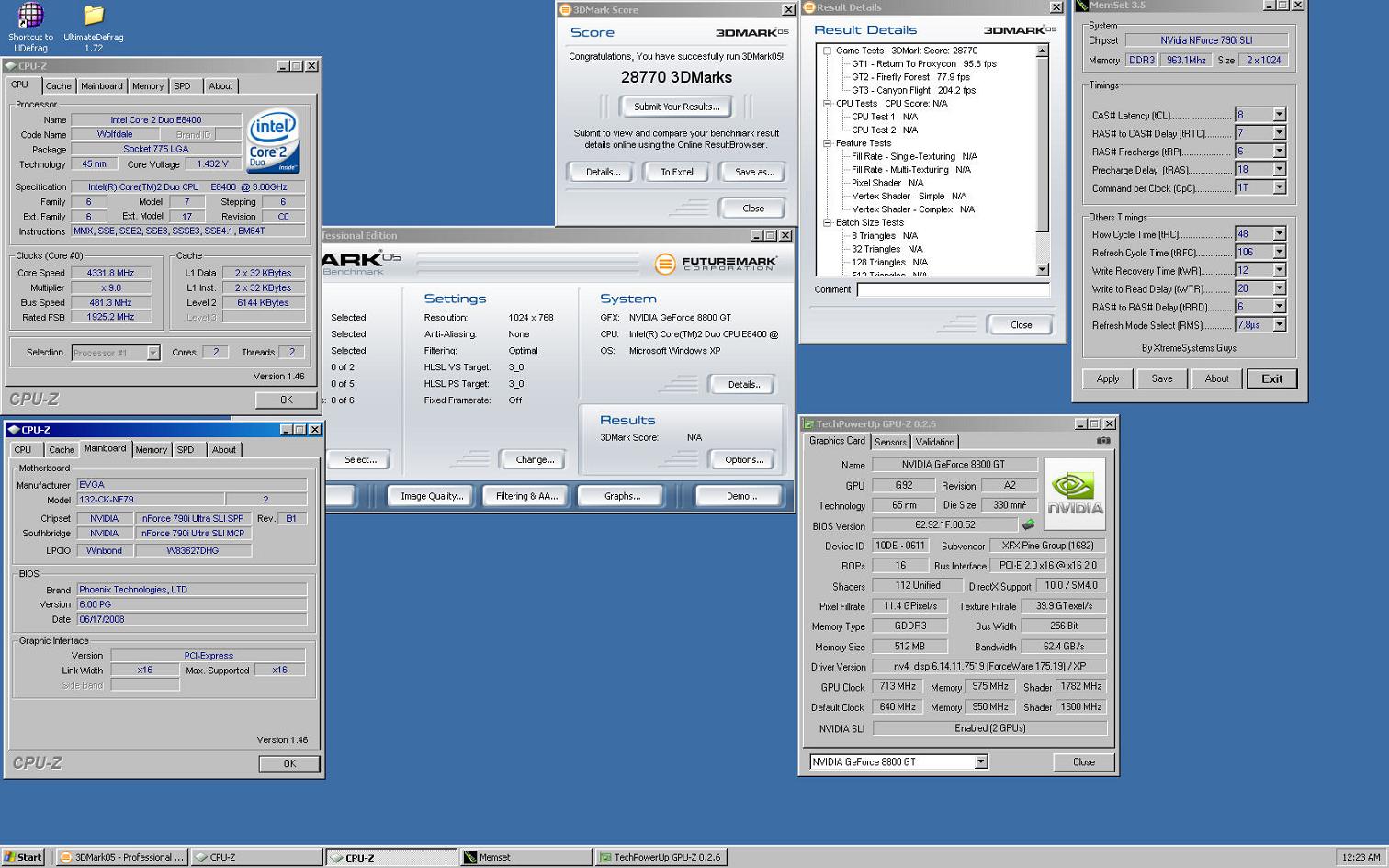Click the MemSet 3.5 title bar icon
The image size is (1389, 868).
[1081, 6]
